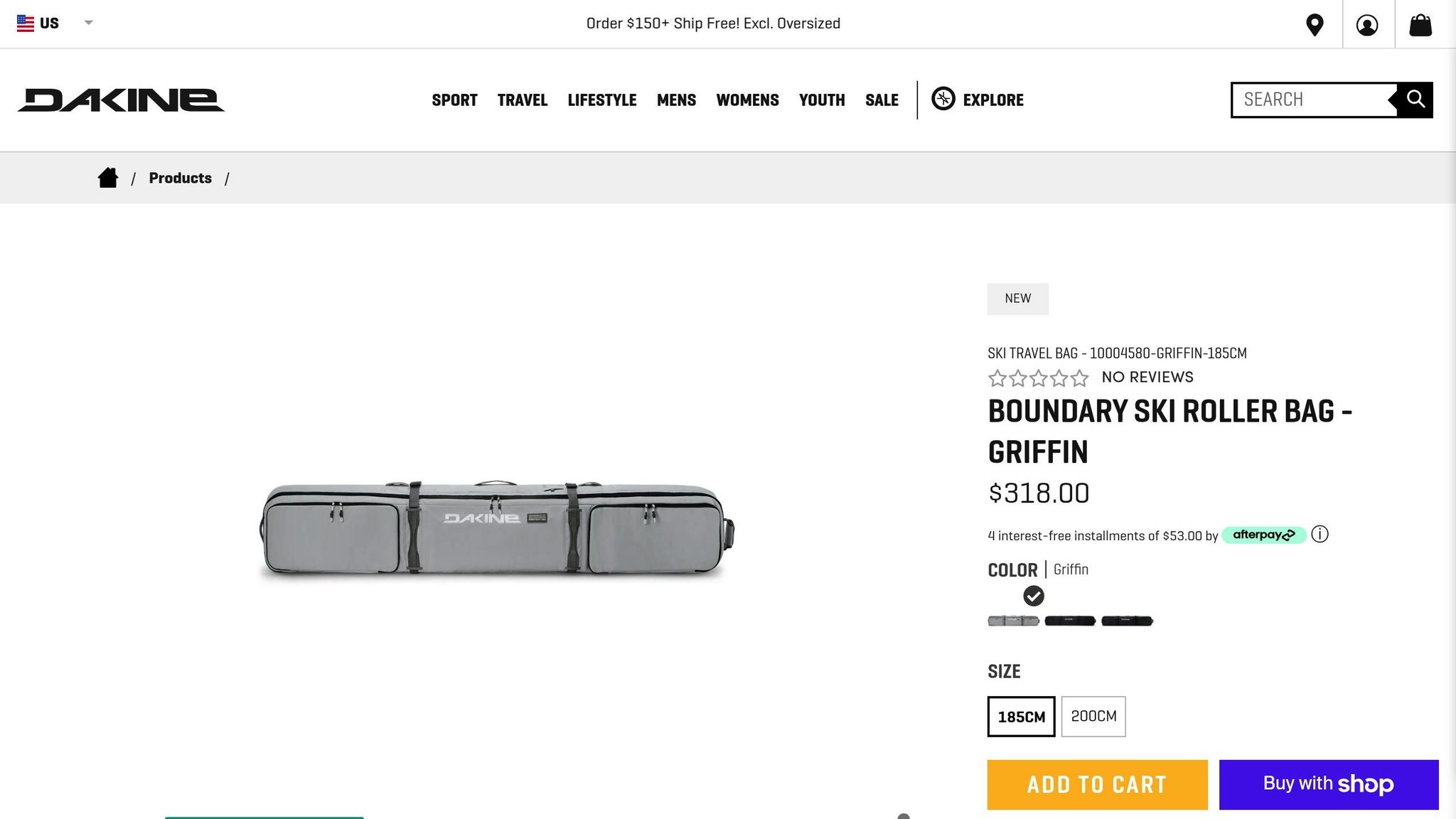Open the Youth menu
1456x819 pixels.
pos(822,100)
